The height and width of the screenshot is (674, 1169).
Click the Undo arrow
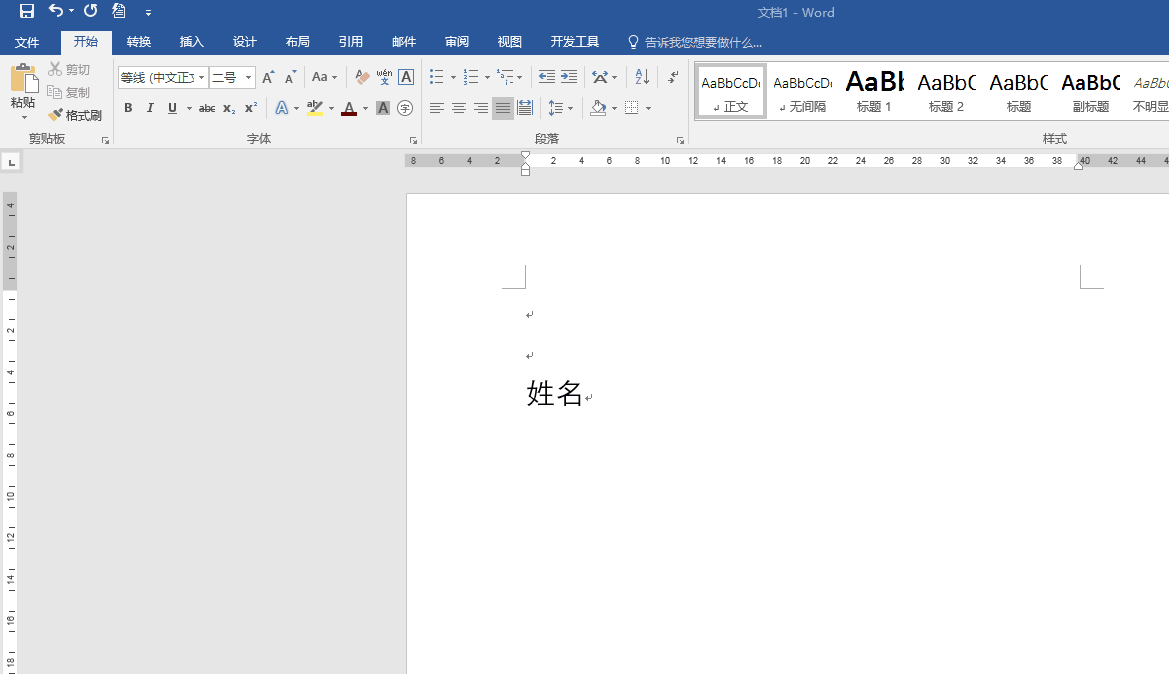click(58, 12)
